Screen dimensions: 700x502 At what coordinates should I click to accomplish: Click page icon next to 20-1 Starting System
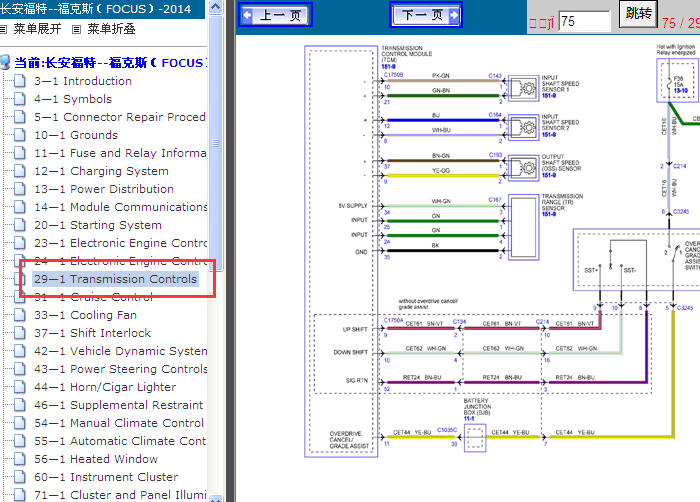tap(20, 225)
